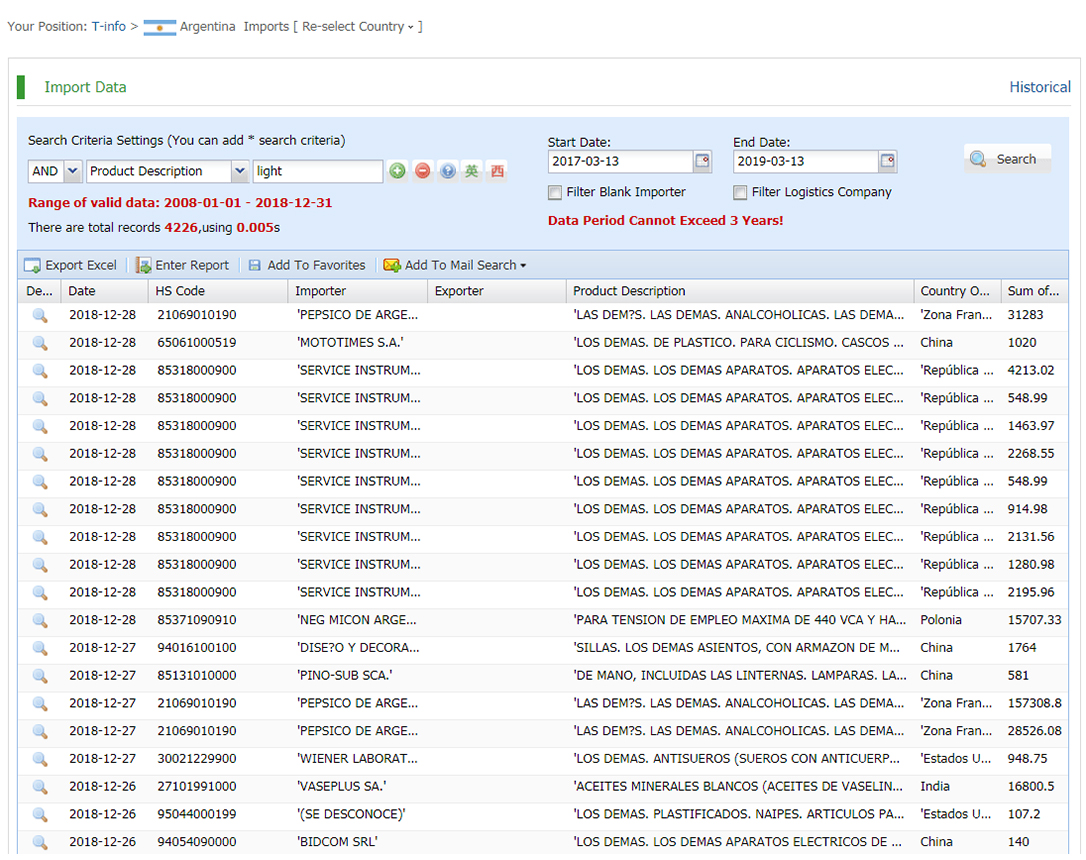Sort by Exporter column header
1086x860 pixels.
[497, 291]
